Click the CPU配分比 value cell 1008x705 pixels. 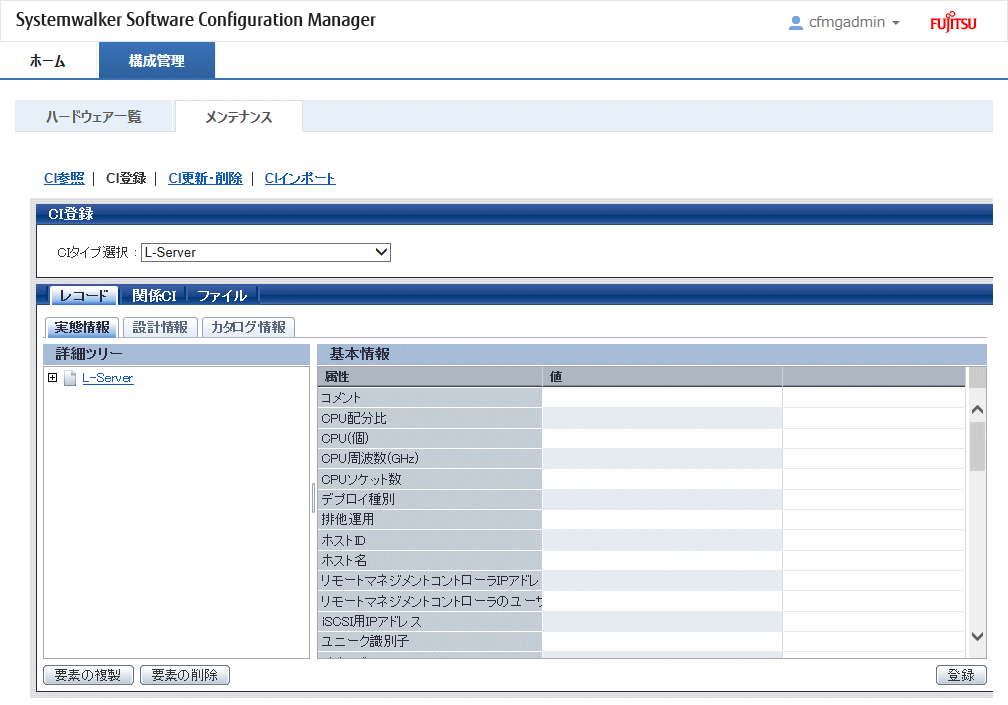pos(662,418)
